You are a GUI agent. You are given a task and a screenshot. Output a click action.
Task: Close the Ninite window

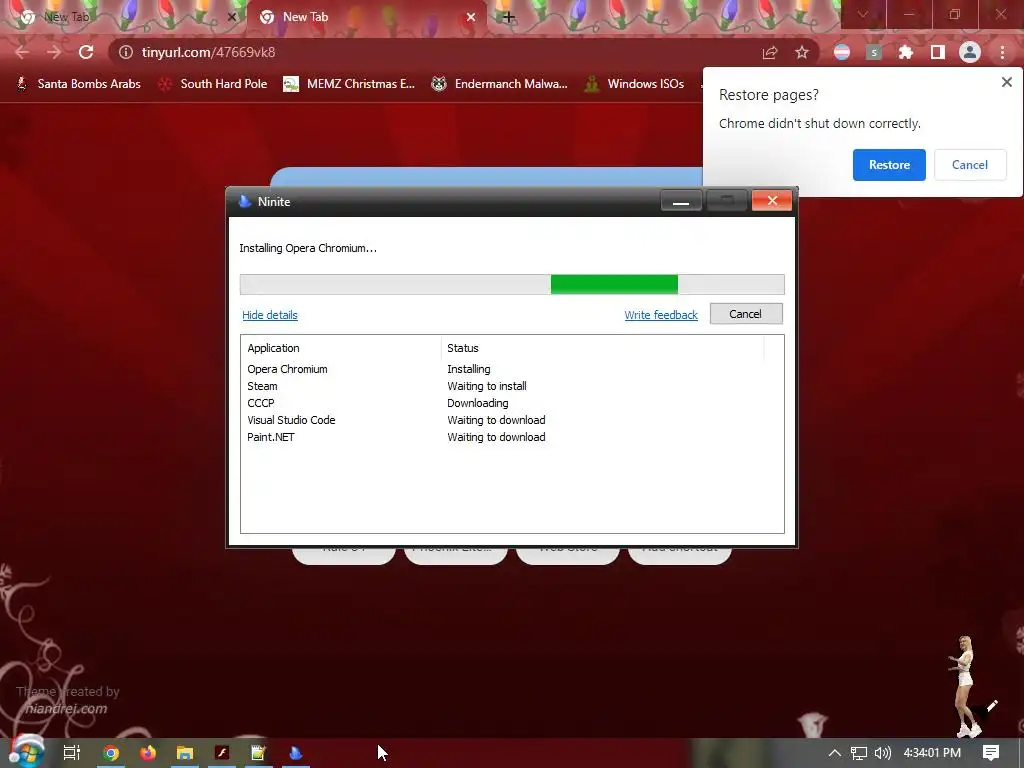coord(772,200)
